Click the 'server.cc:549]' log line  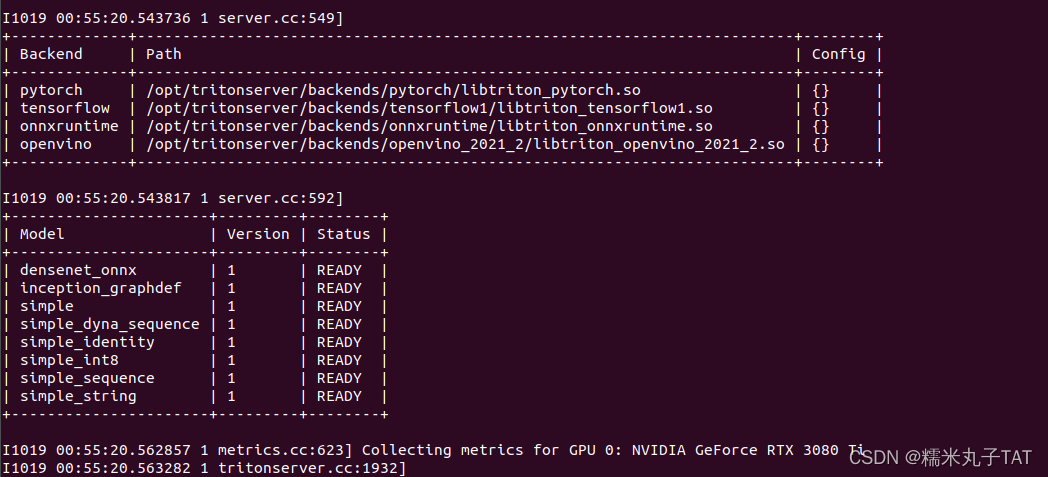[x=173, y=18]
